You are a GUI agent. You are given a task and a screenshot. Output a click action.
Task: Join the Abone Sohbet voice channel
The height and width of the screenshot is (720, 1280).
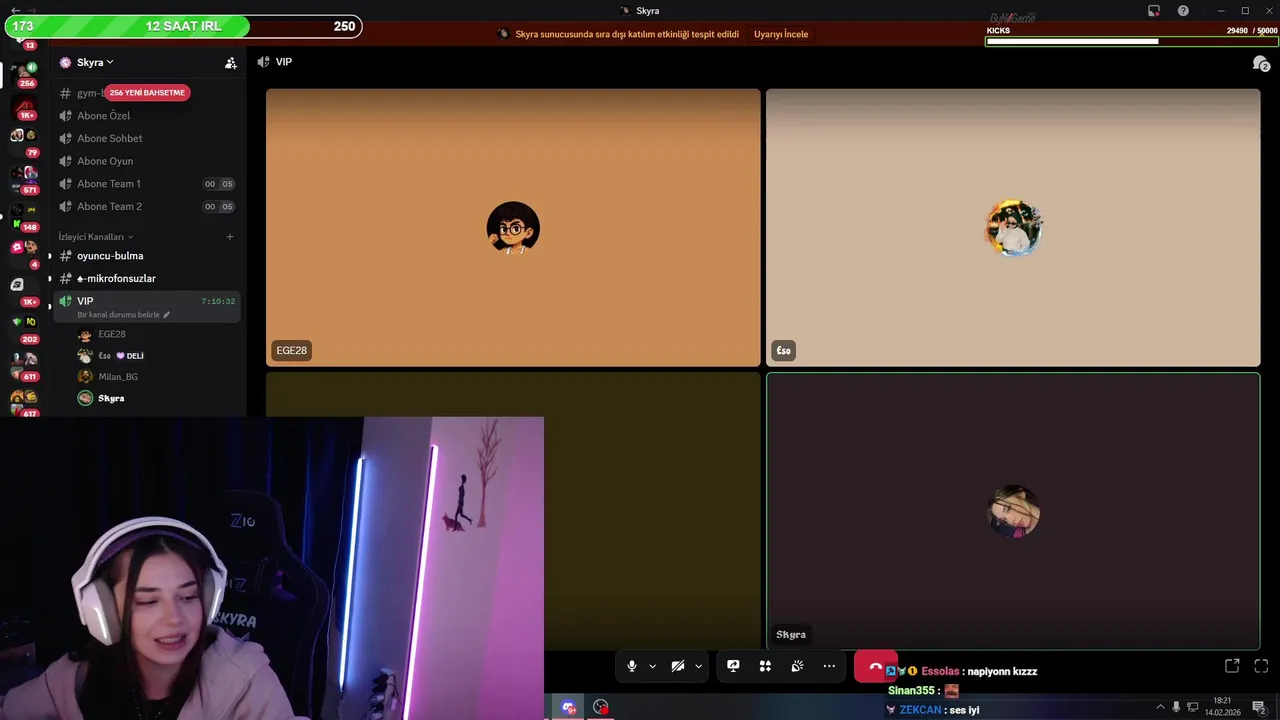pos(148,138)
